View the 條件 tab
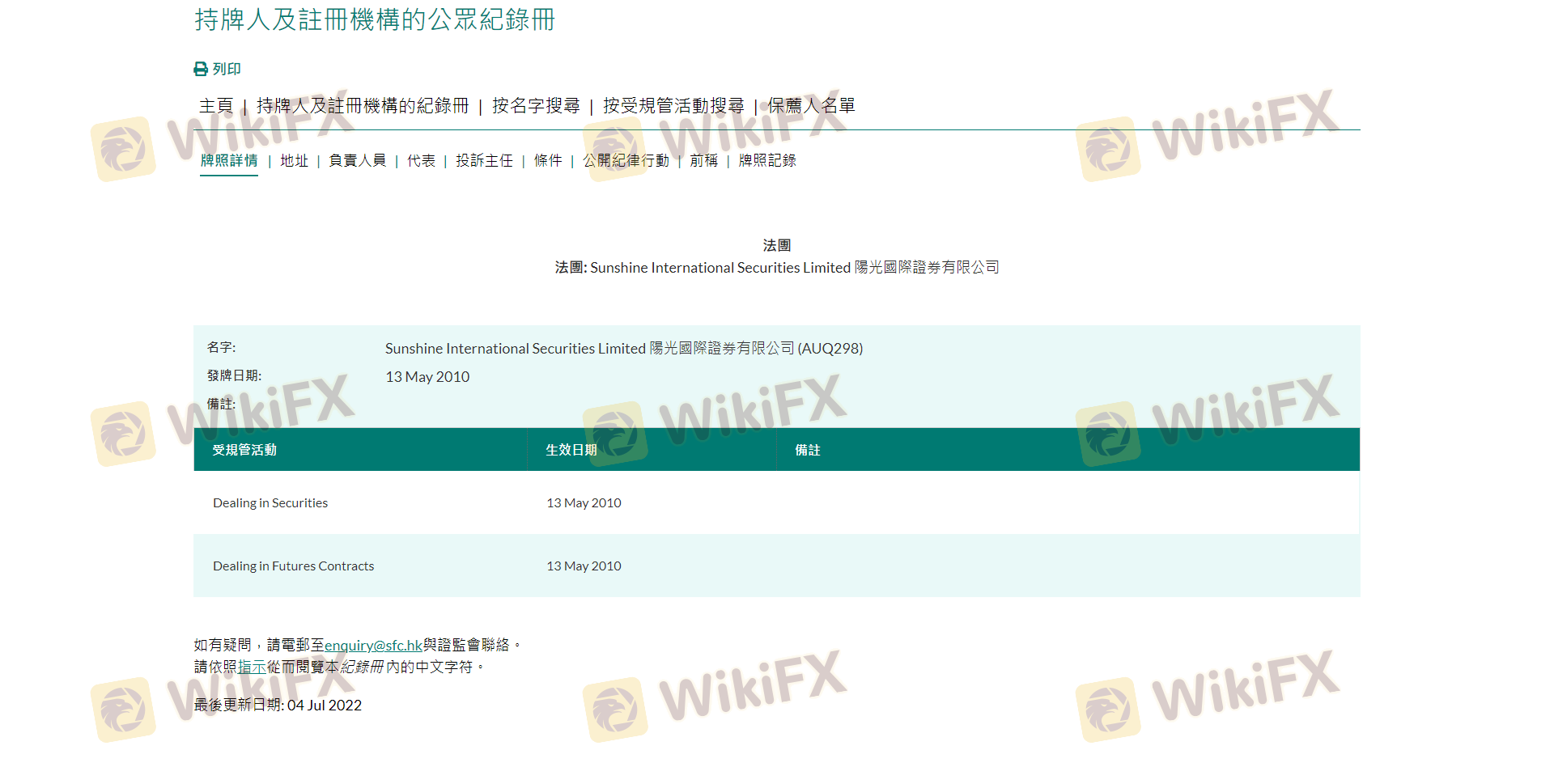This screenshot has width=1554, height=784. click(x=548, y=161)
